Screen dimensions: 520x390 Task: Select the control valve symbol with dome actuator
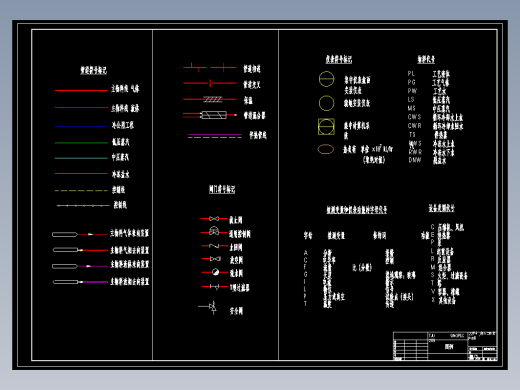click(x=214, y=231)
